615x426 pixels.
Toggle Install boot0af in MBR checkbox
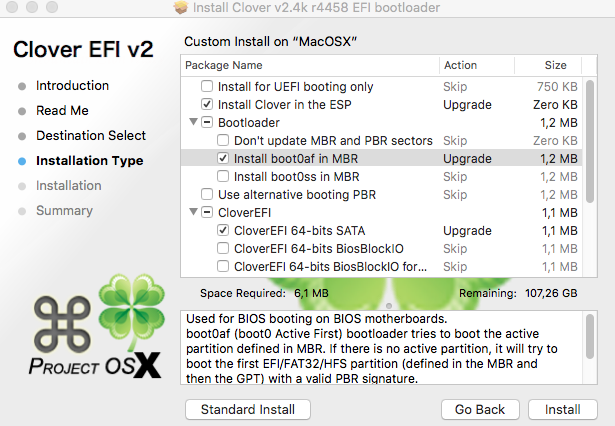click(x=223, y=158)
